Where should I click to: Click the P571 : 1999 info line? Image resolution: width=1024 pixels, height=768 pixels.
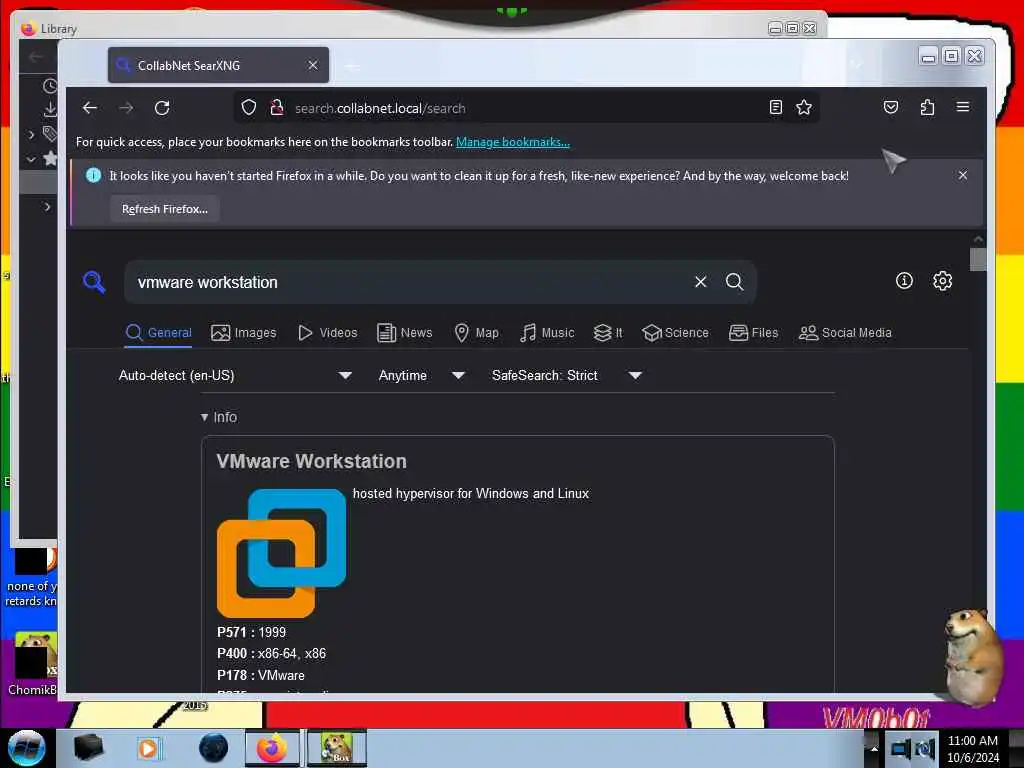pos(251,632)
